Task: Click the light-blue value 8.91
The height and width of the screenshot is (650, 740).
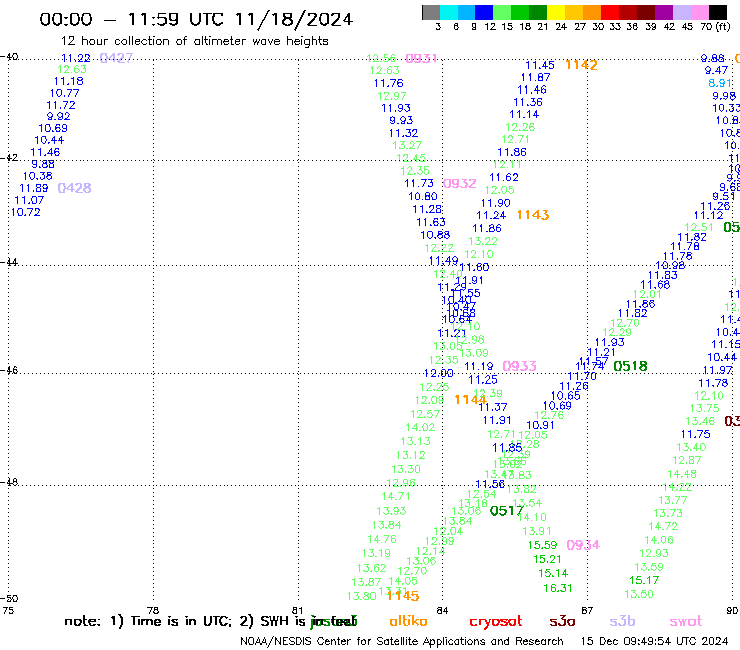Action: 720,83
